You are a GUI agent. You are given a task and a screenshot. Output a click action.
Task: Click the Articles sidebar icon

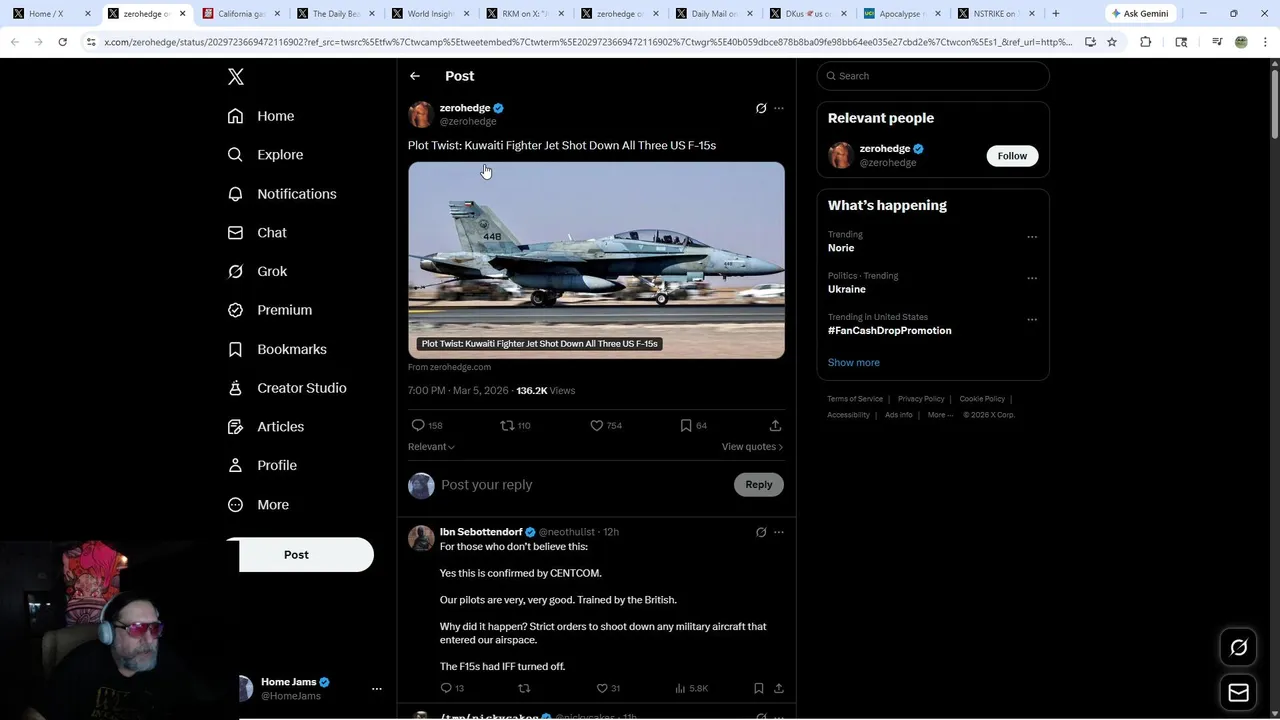pyautogui.click(x=236, y=427)
